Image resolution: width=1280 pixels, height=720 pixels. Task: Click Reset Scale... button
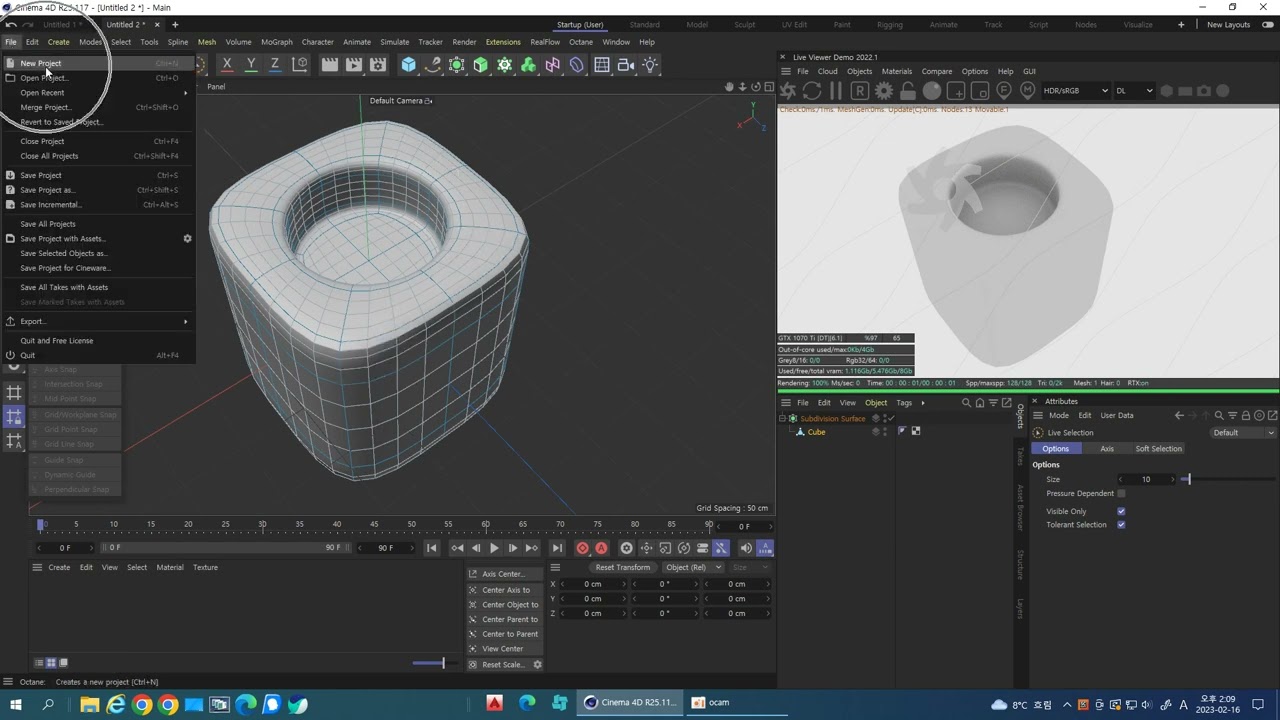[x=503, y=665]
